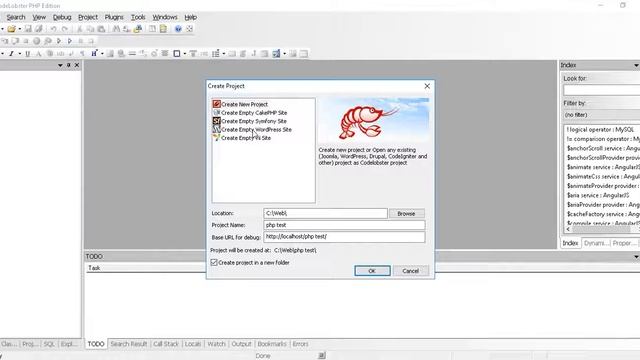This screenshot has height=360, width=640.
Task: Open the Windows menu
Action: [x=165, y=17]
